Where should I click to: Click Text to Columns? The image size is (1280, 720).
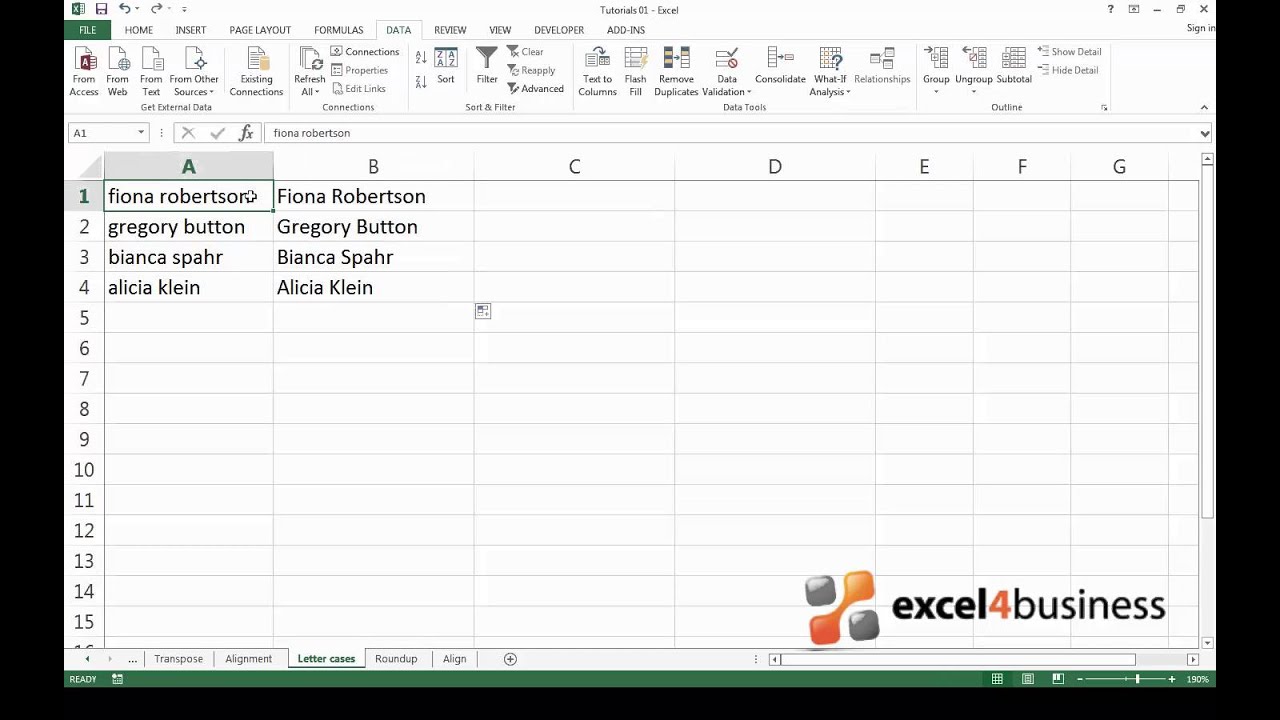point(597,71)
